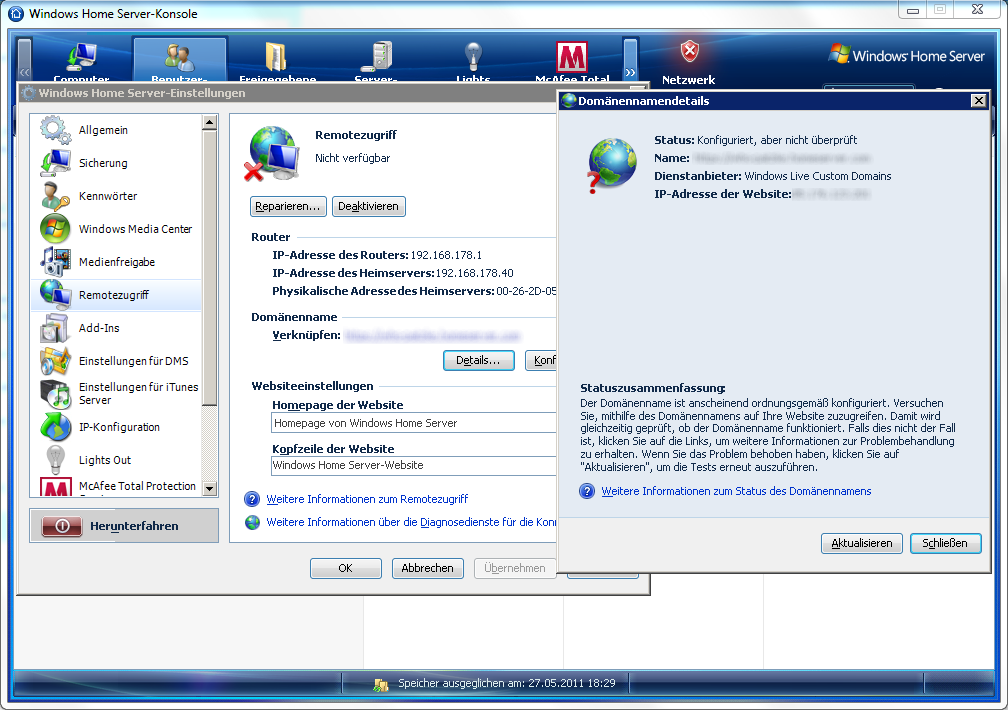
Task: Select Kennwörter settings category label
Action: pyautogui.click(x=108, y=196)
